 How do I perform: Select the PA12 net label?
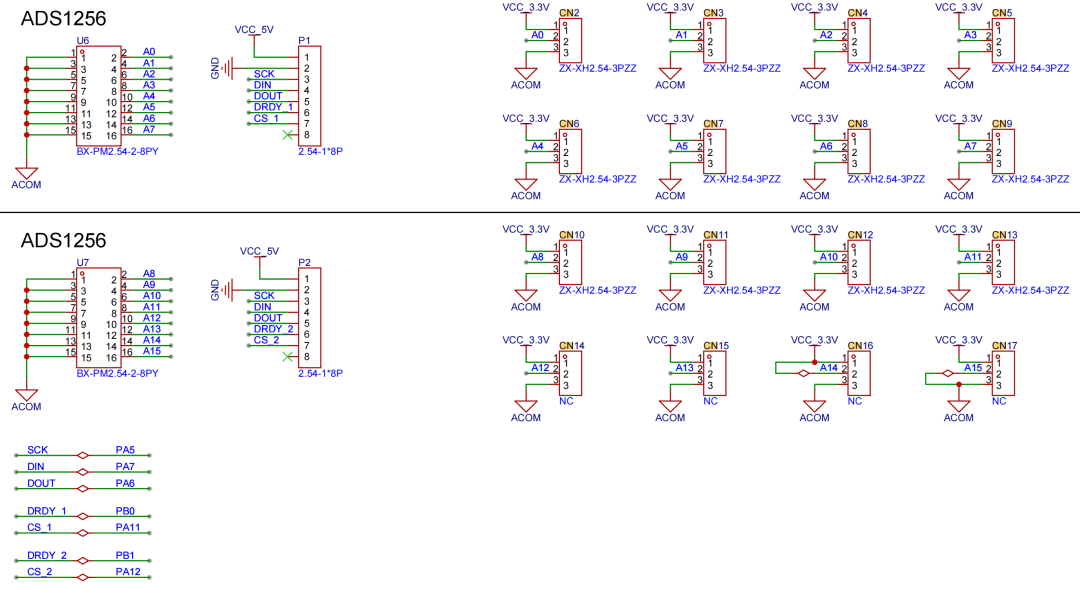127,572
